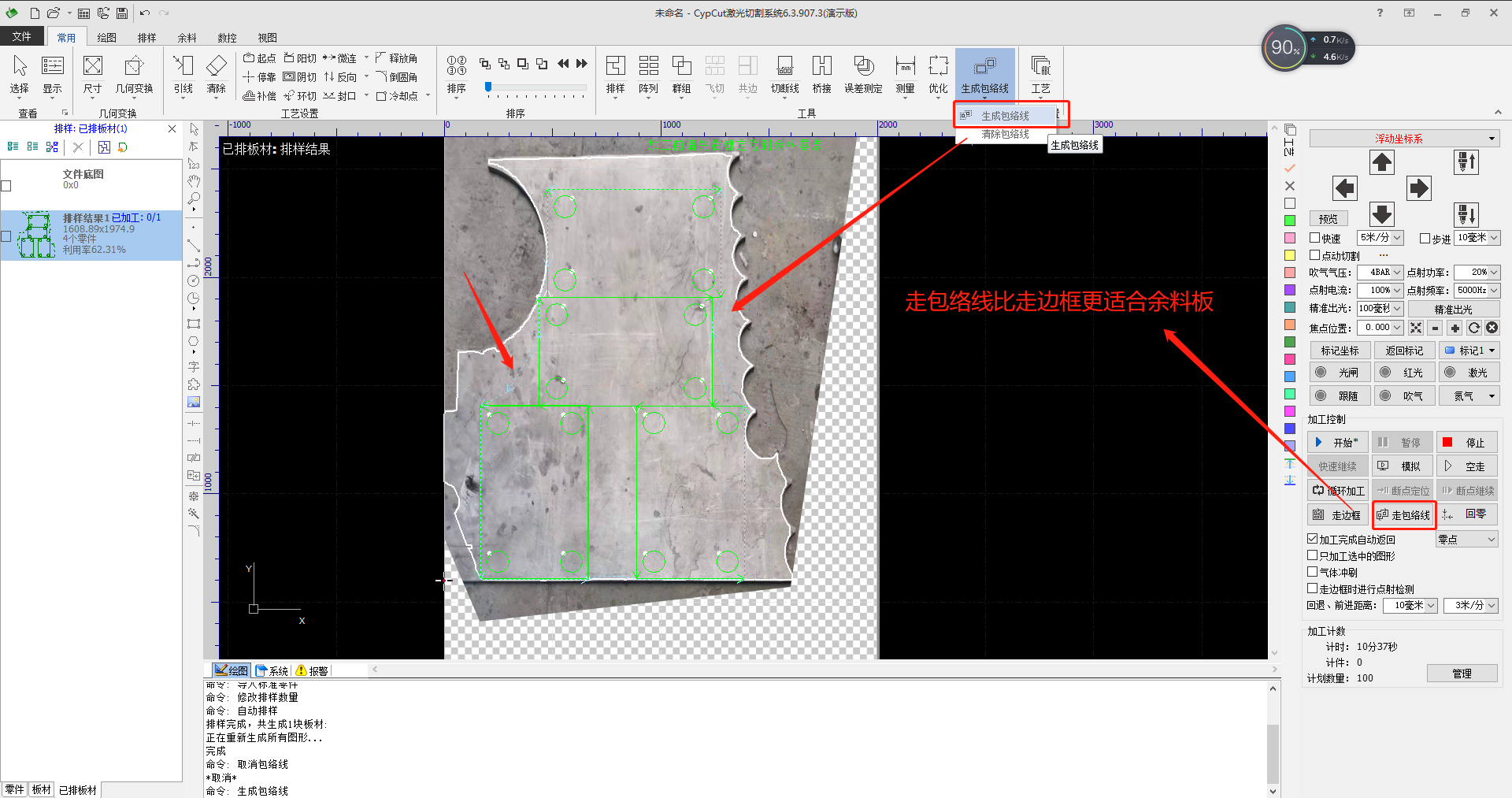This screenshot has width=1512, height=798.
Task: Open the 零点 return position dropdown
Action: [x=1466, y=540]
